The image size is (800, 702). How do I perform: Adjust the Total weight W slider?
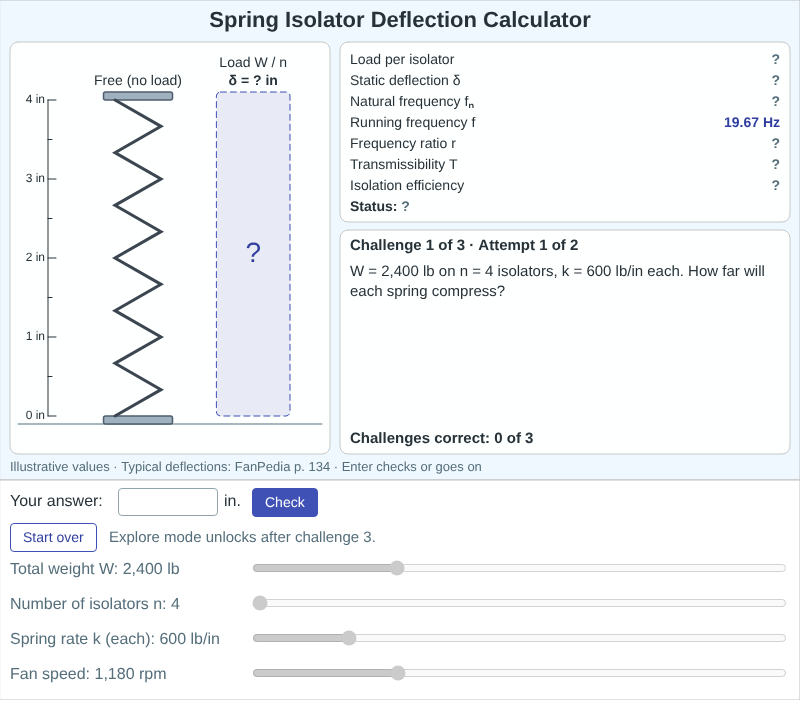(x=519, y=568)
